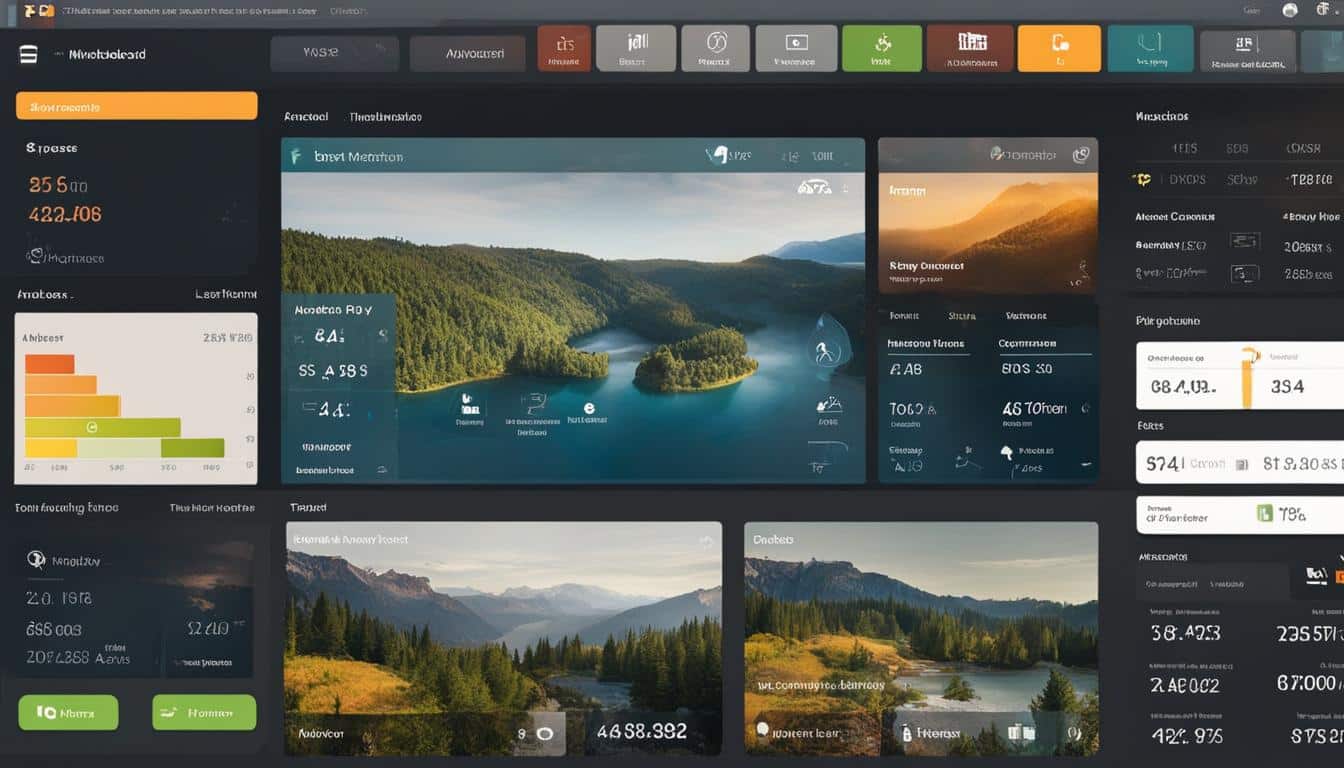Image resolution: width=1344 pixels, height=768 pixels.
Task: Click the leaf logo in lake panel header
Action: (x=295, y=156)
